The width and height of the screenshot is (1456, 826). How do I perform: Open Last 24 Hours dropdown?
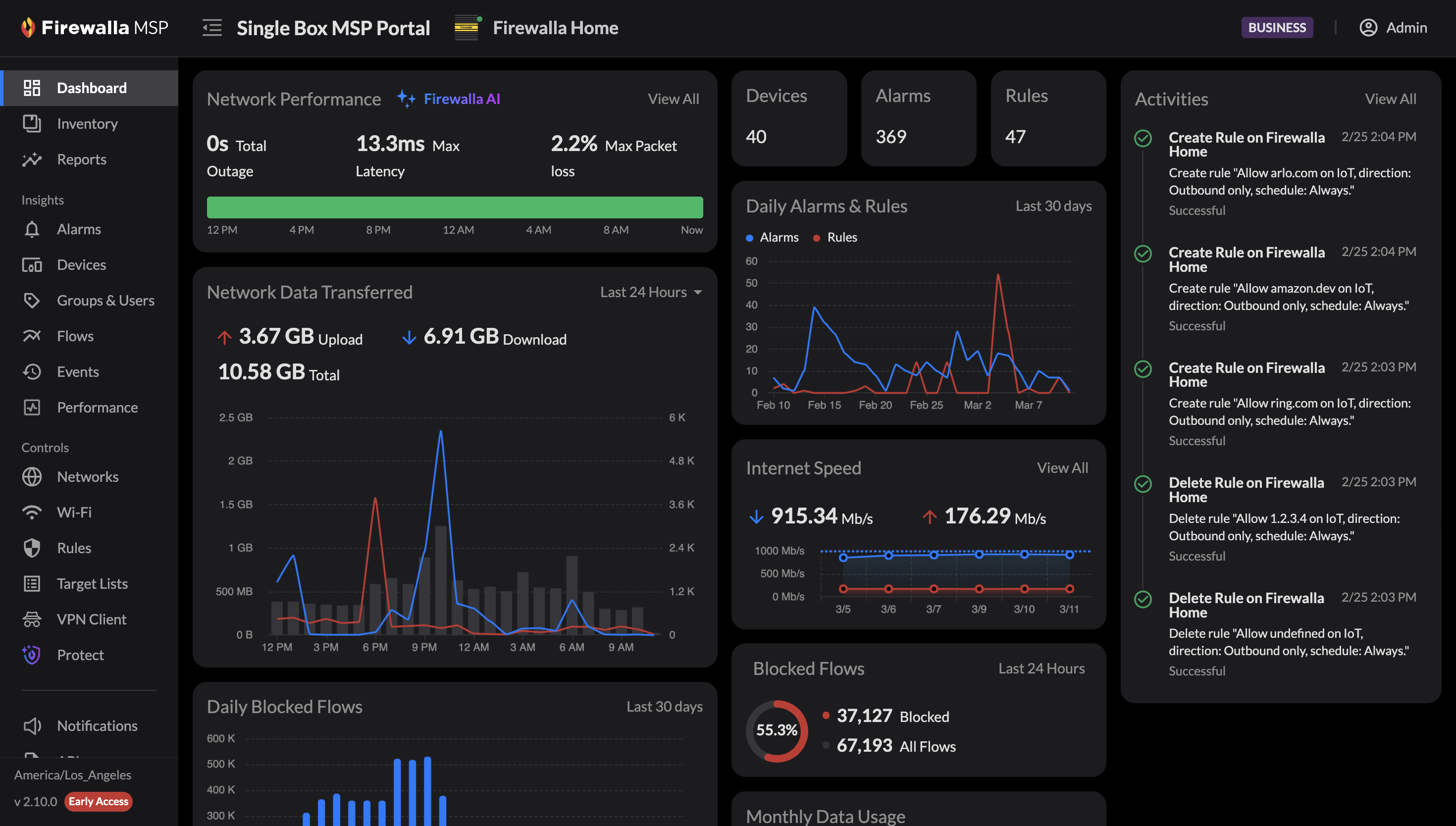pos(651,292)
